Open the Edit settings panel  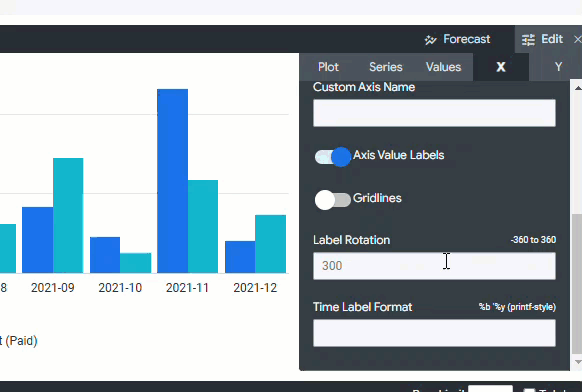tap(542, 39)
